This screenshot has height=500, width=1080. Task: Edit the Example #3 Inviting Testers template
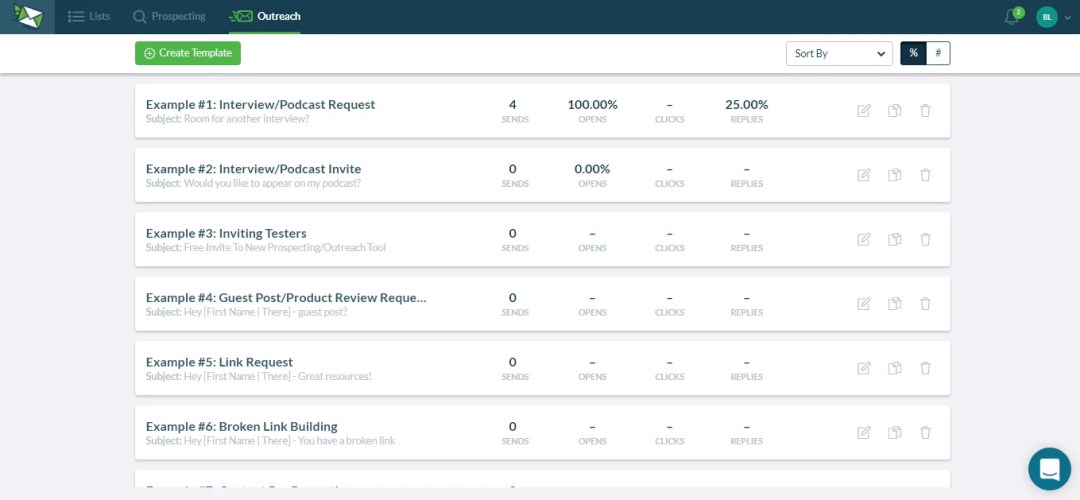tap(864, 239)
